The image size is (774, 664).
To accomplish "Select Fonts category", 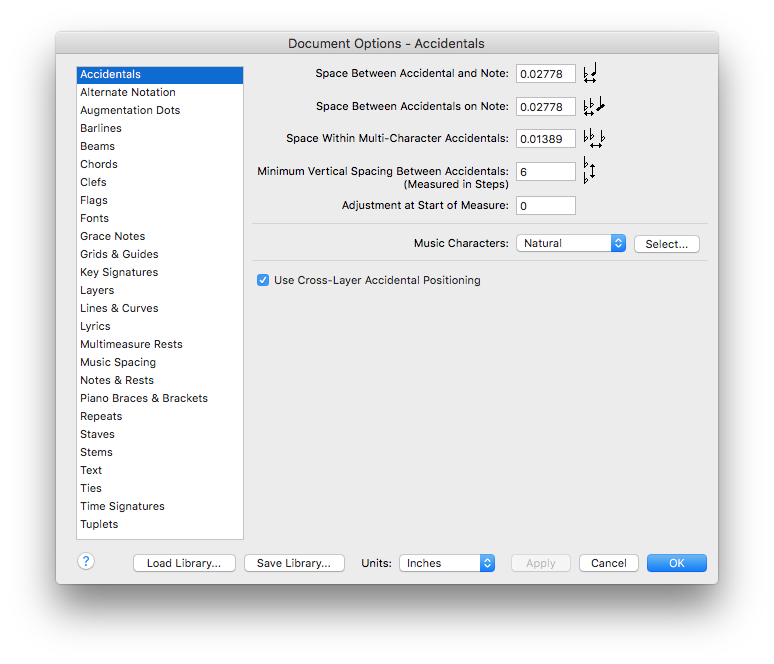I will pos(160,219).
